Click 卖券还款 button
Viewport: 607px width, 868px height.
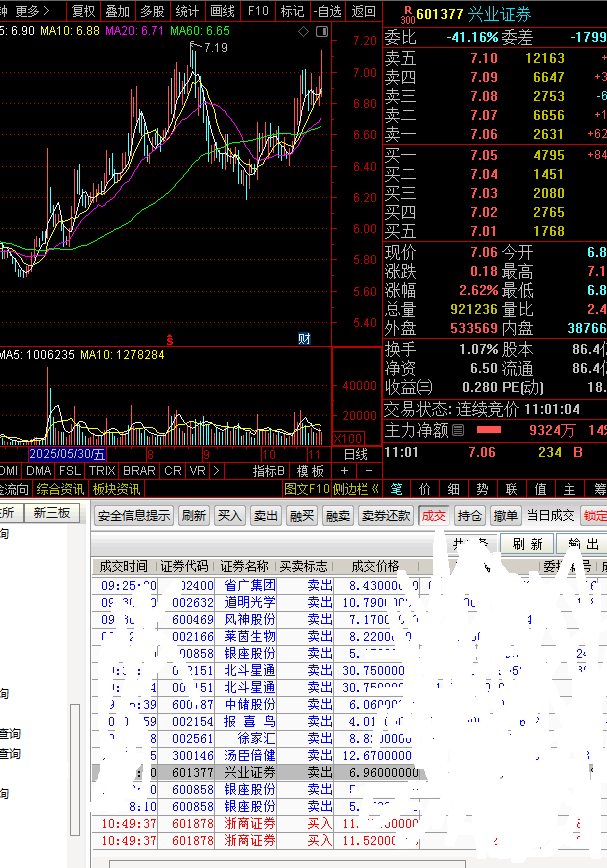coord(386,515)
